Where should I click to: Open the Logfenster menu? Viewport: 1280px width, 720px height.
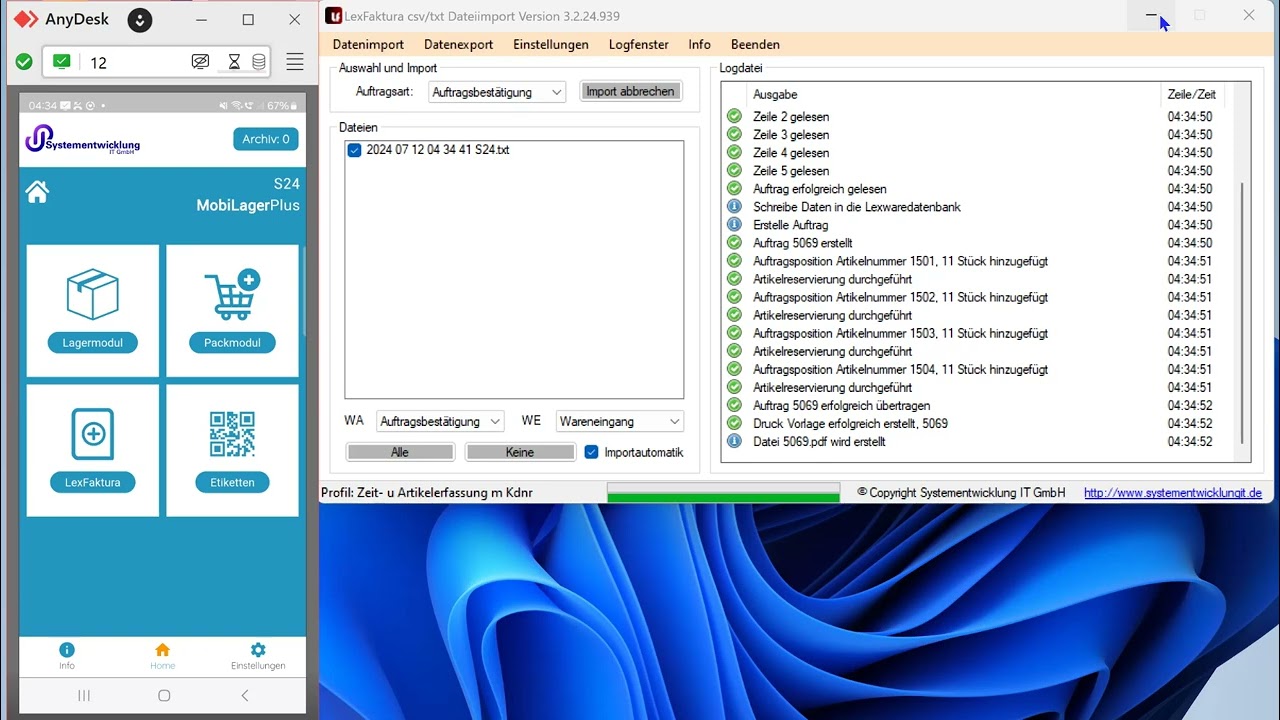(x=640, y=44)
